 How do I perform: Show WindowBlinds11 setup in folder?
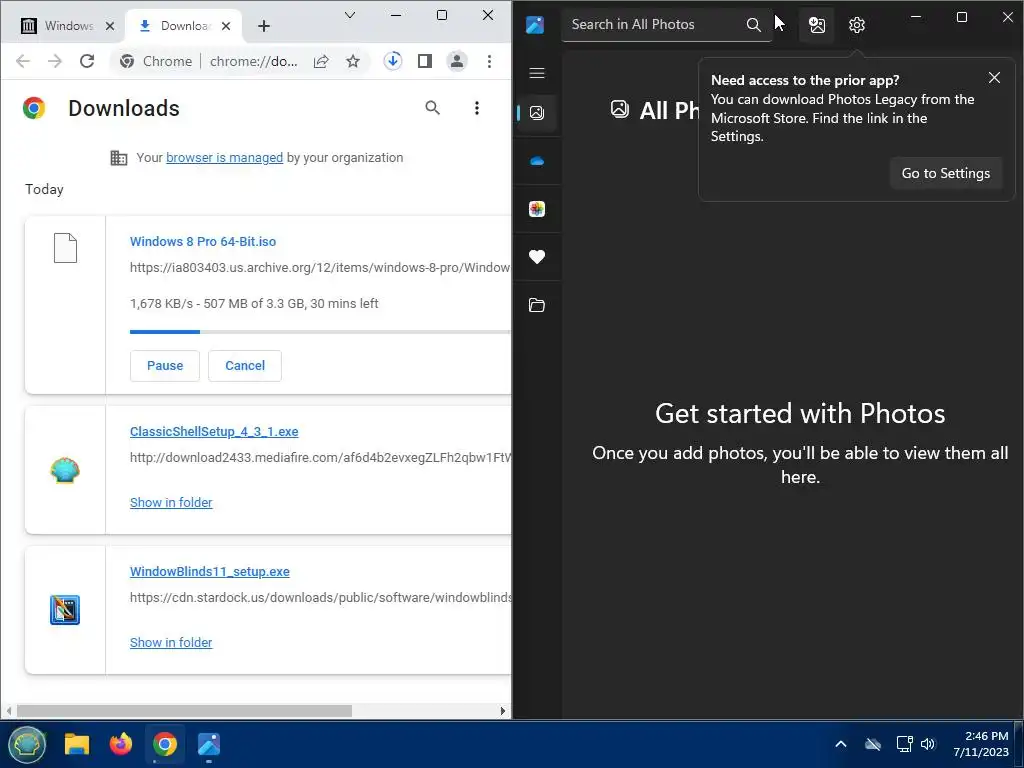click(x=171, y=643)
